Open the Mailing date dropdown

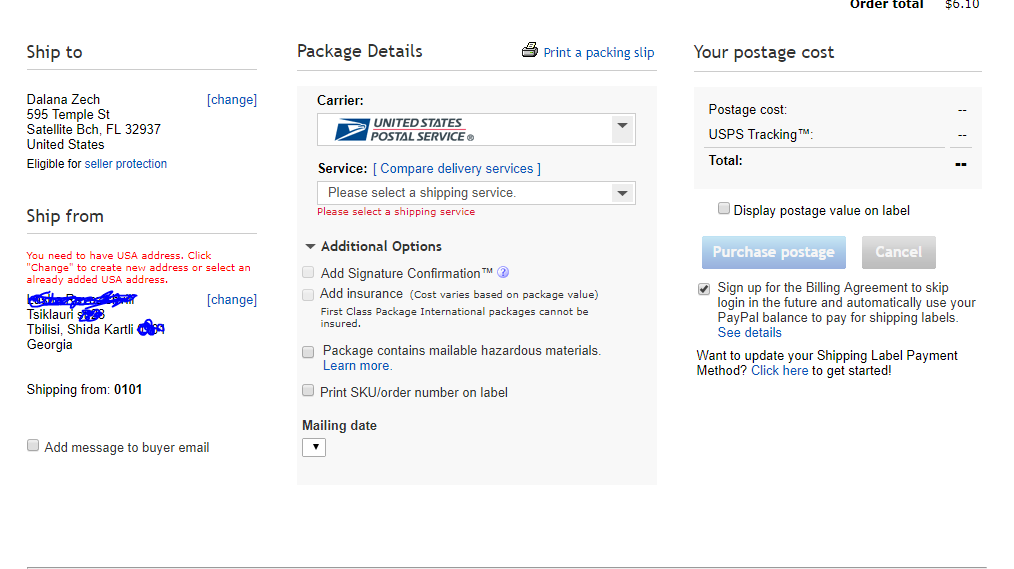[x=314, y=447]
